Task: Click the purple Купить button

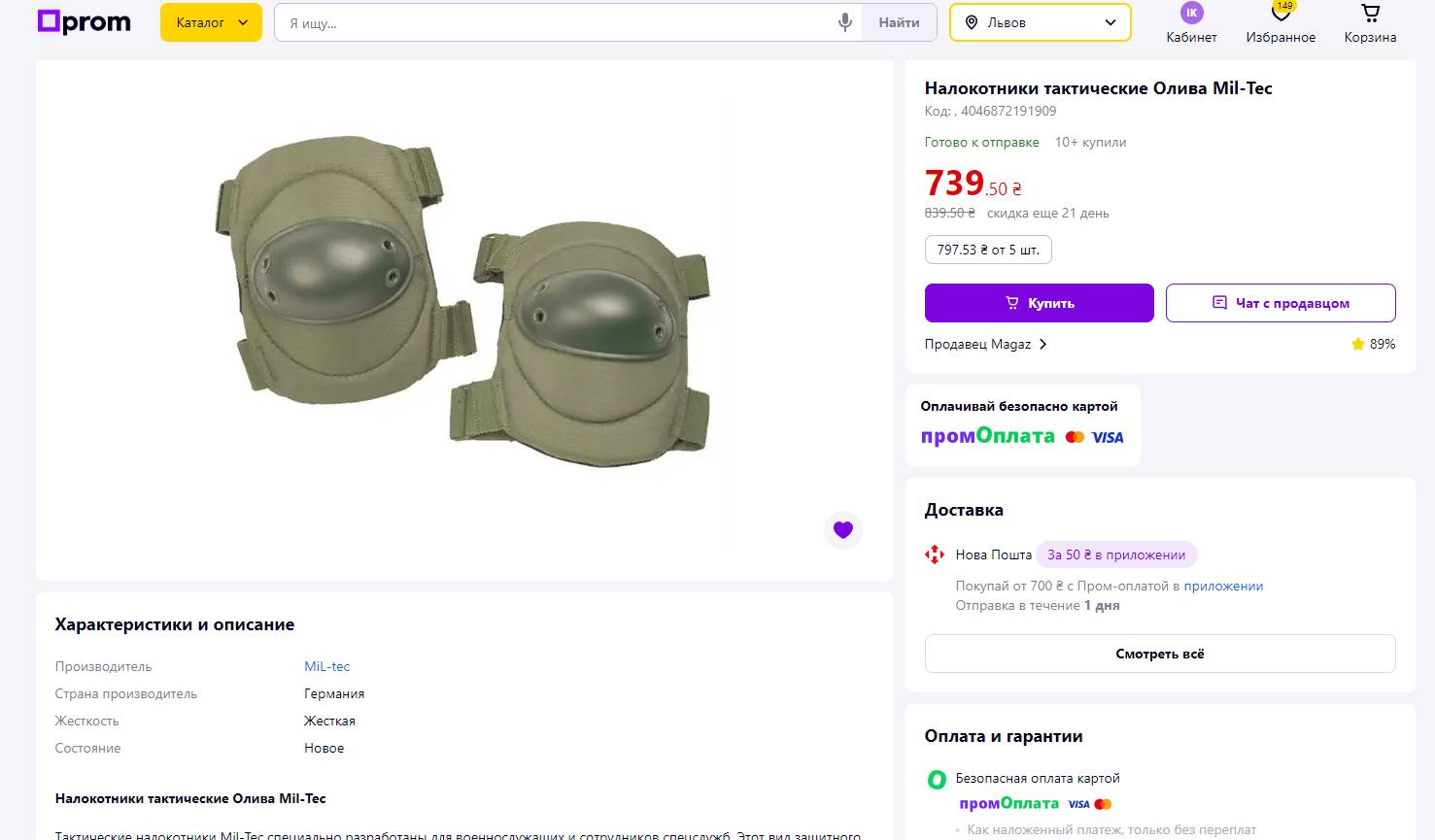Action: [x=1039, y=303]
